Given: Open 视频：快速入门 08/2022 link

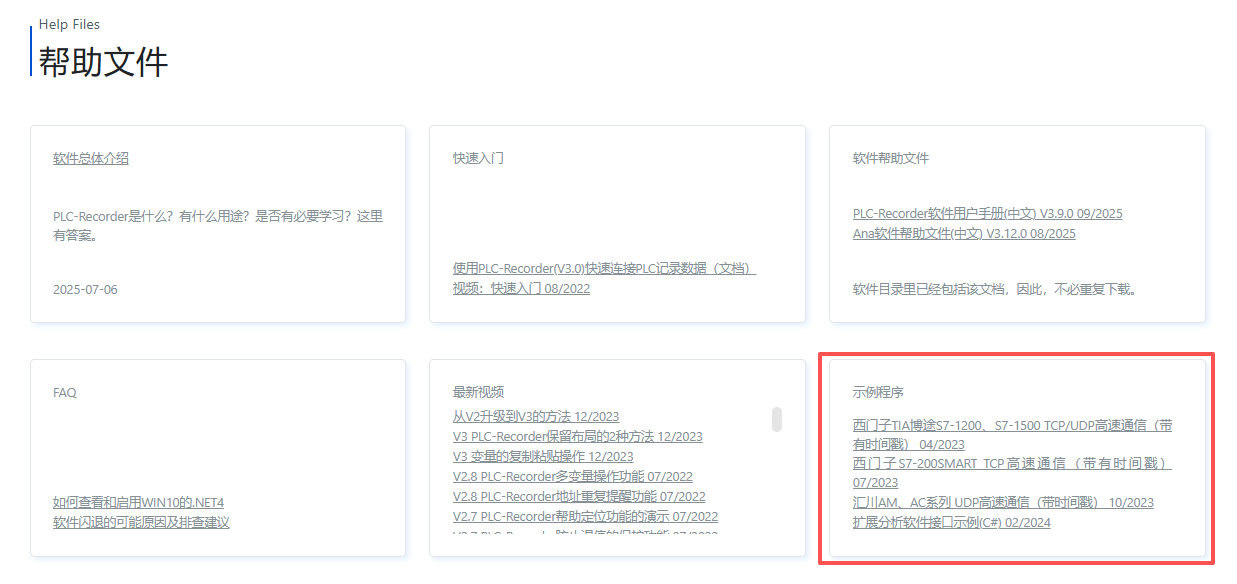Looking at the screenshot, I should [521, 288].
